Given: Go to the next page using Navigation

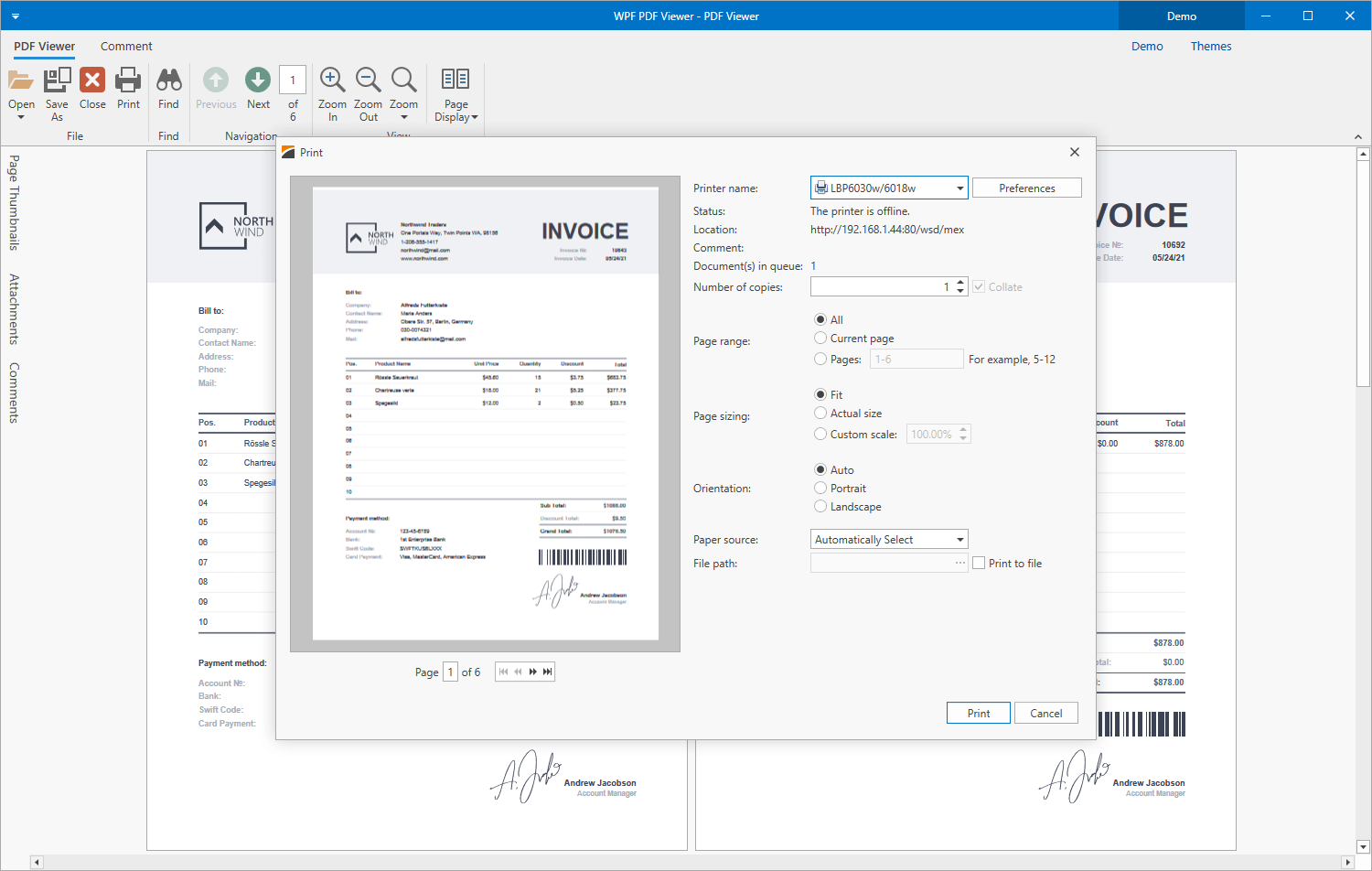Looking at the screenshot, I should point(258,87).
